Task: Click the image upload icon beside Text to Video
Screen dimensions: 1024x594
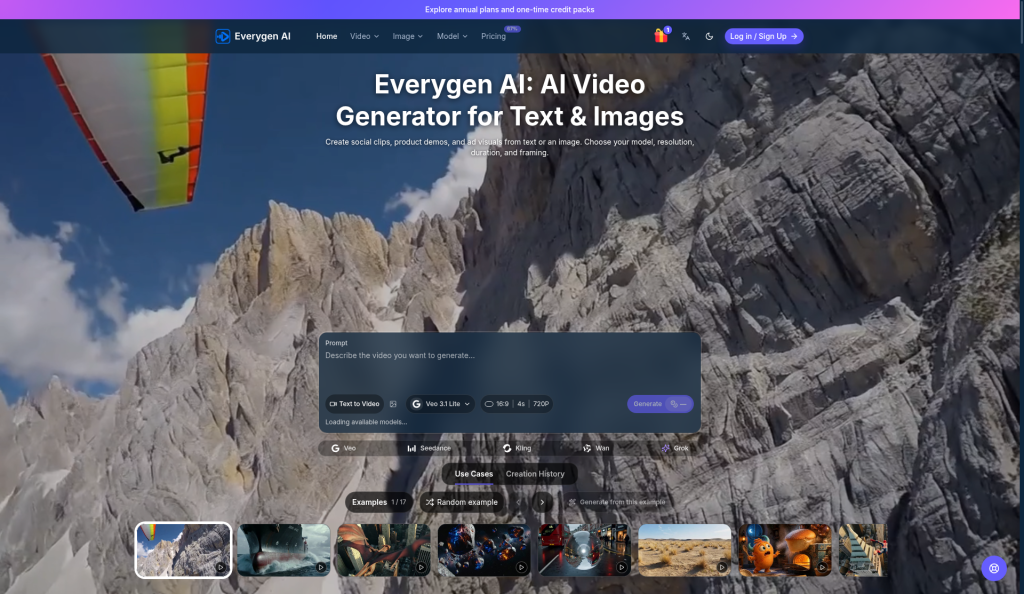Action: point(393,404)
